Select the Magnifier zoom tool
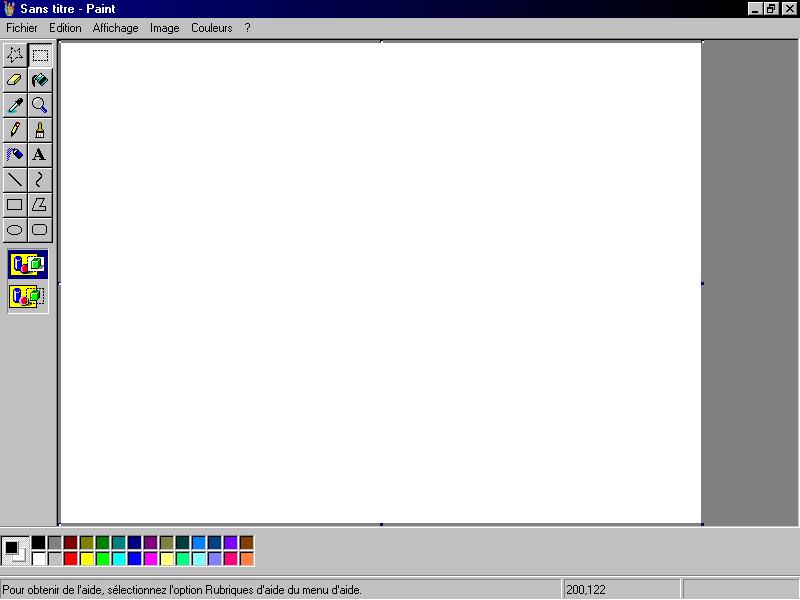The height and width of the screenshot is (600, 800). [x=40, y=105]
